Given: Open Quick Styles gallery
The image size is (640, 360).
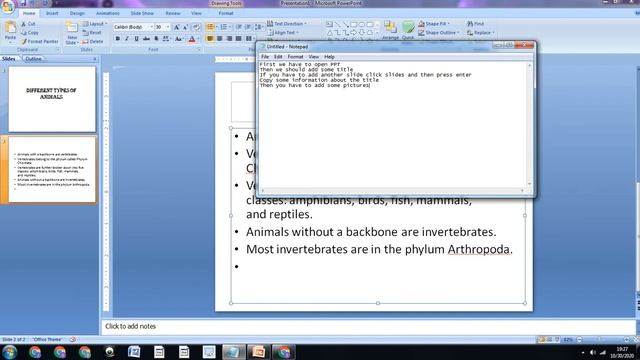Looking at the screenshot, I should tap(408, 30).
